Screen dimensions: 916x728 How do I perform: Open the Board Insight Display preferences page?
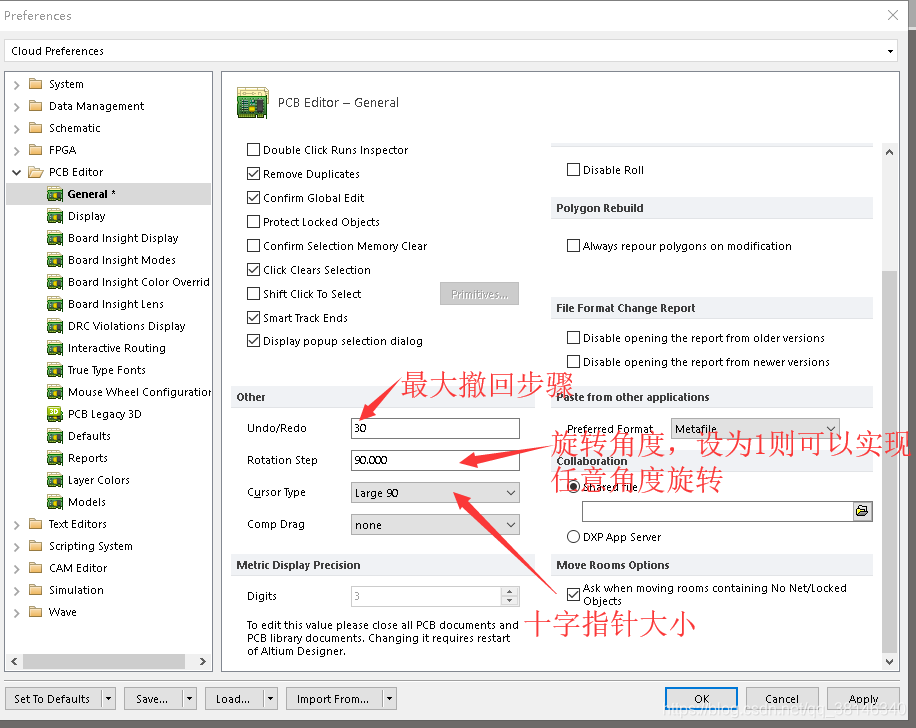coord(123,238)
